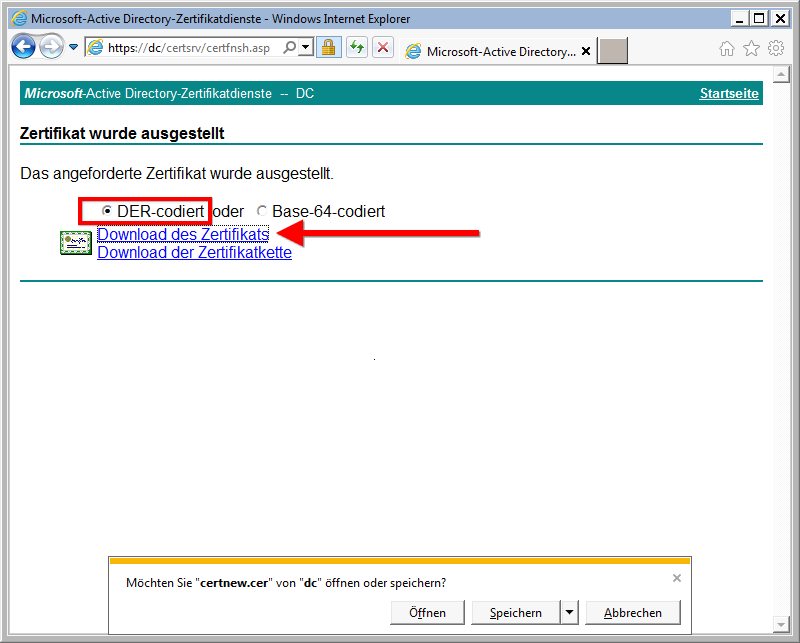This screenshot has width=800, height=643.
Task: Click the browser Forward arrow button
Action: [x=51, y=47]
